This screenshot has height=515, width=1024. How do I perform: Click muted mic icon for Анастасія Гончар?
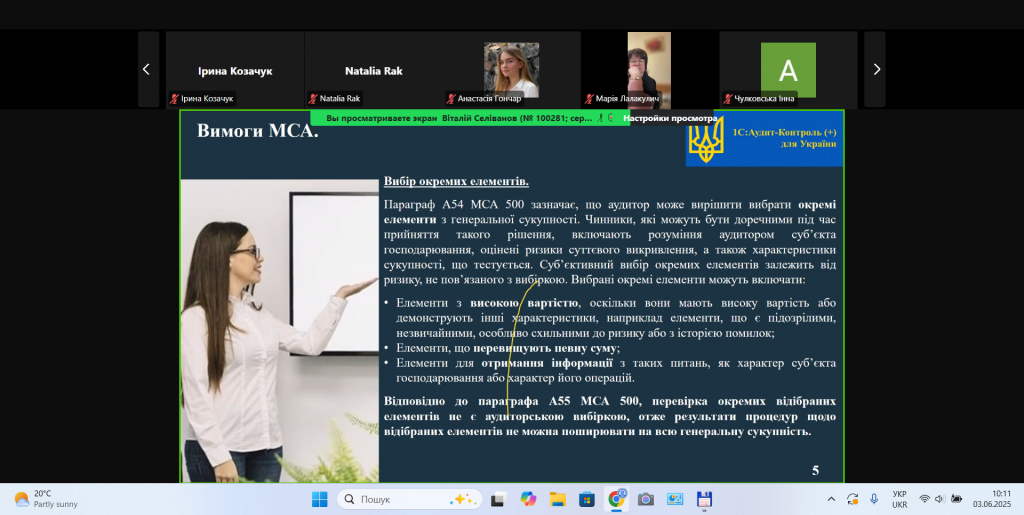click(x=451, y=99)
